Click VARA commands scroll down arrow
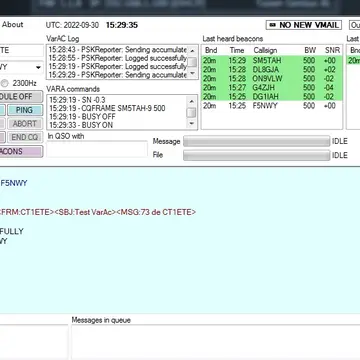 click(x=192, y=123)
